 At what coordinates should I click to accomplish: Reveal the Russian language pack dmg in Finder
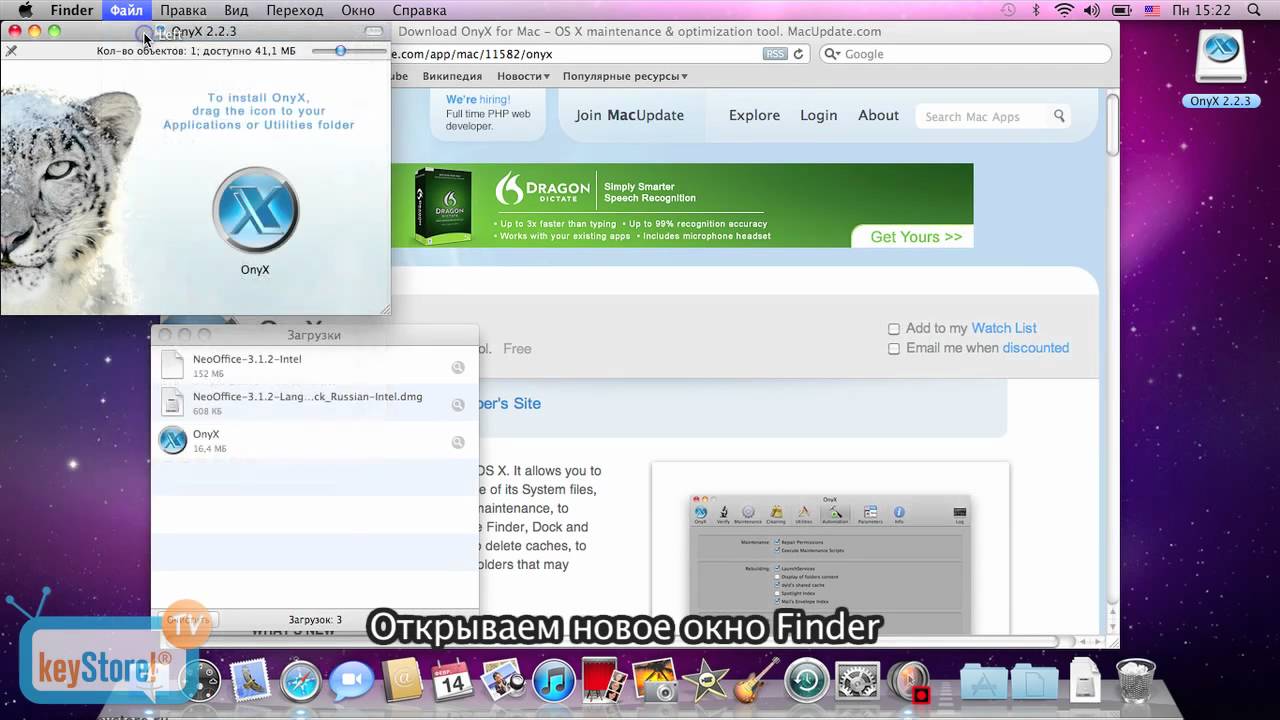coord(458,405)
